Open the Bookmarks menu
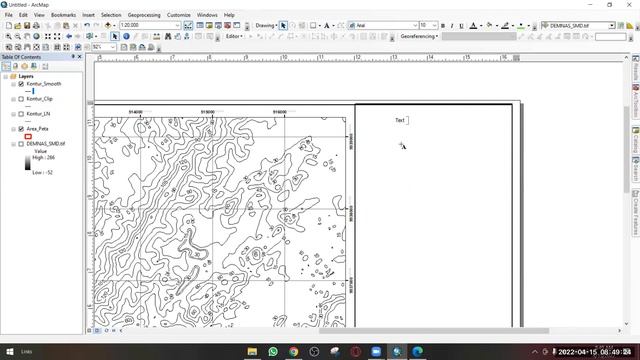Viewport: 640px width, 360px height. 63,15
